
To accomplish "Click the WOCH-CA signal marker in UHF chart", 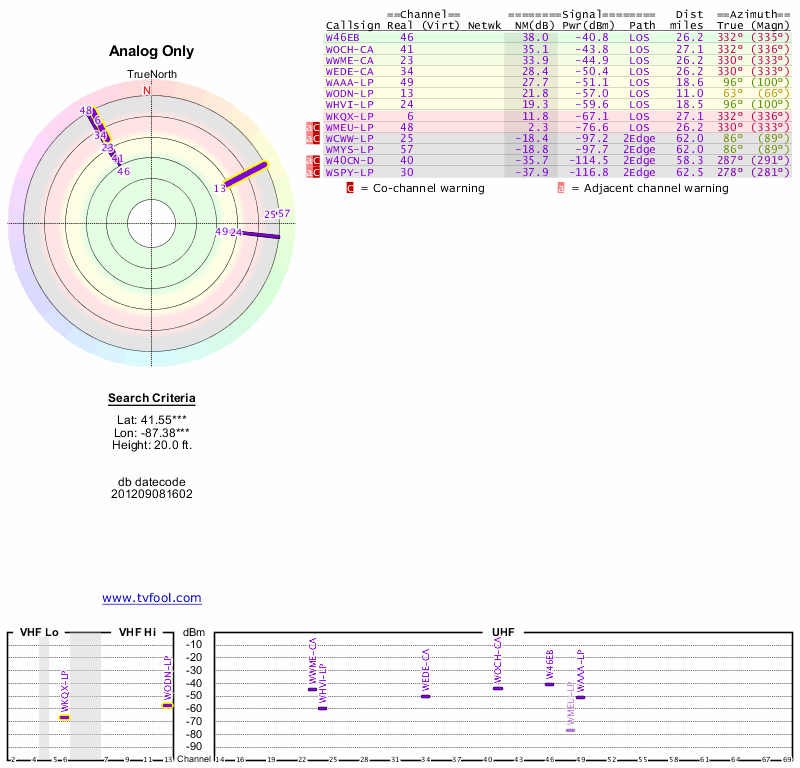I will pyautogui.click(x=498, y=688).
